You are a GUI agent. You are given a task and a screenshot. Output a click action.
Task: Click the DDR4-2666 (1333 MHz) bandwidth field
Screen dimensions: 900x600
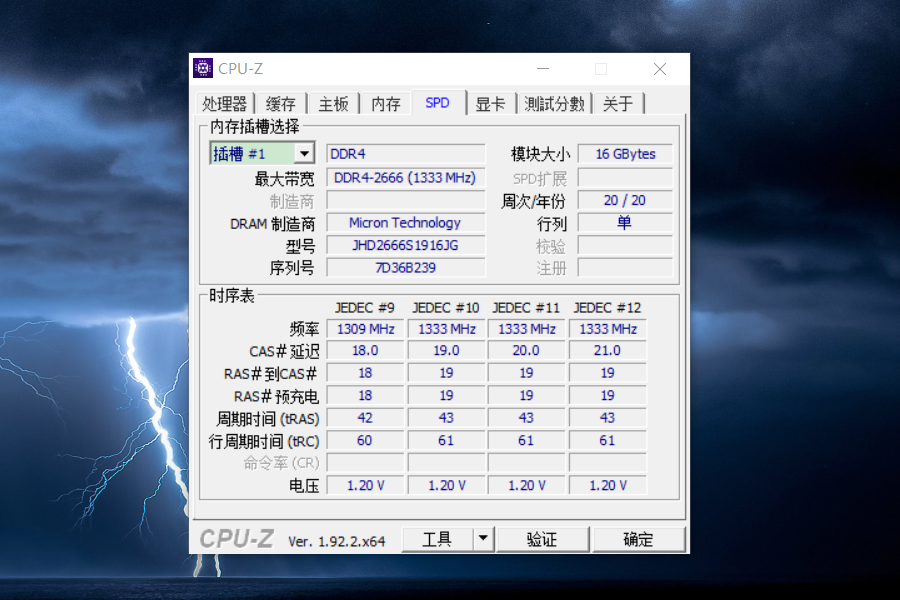[406, 177]
